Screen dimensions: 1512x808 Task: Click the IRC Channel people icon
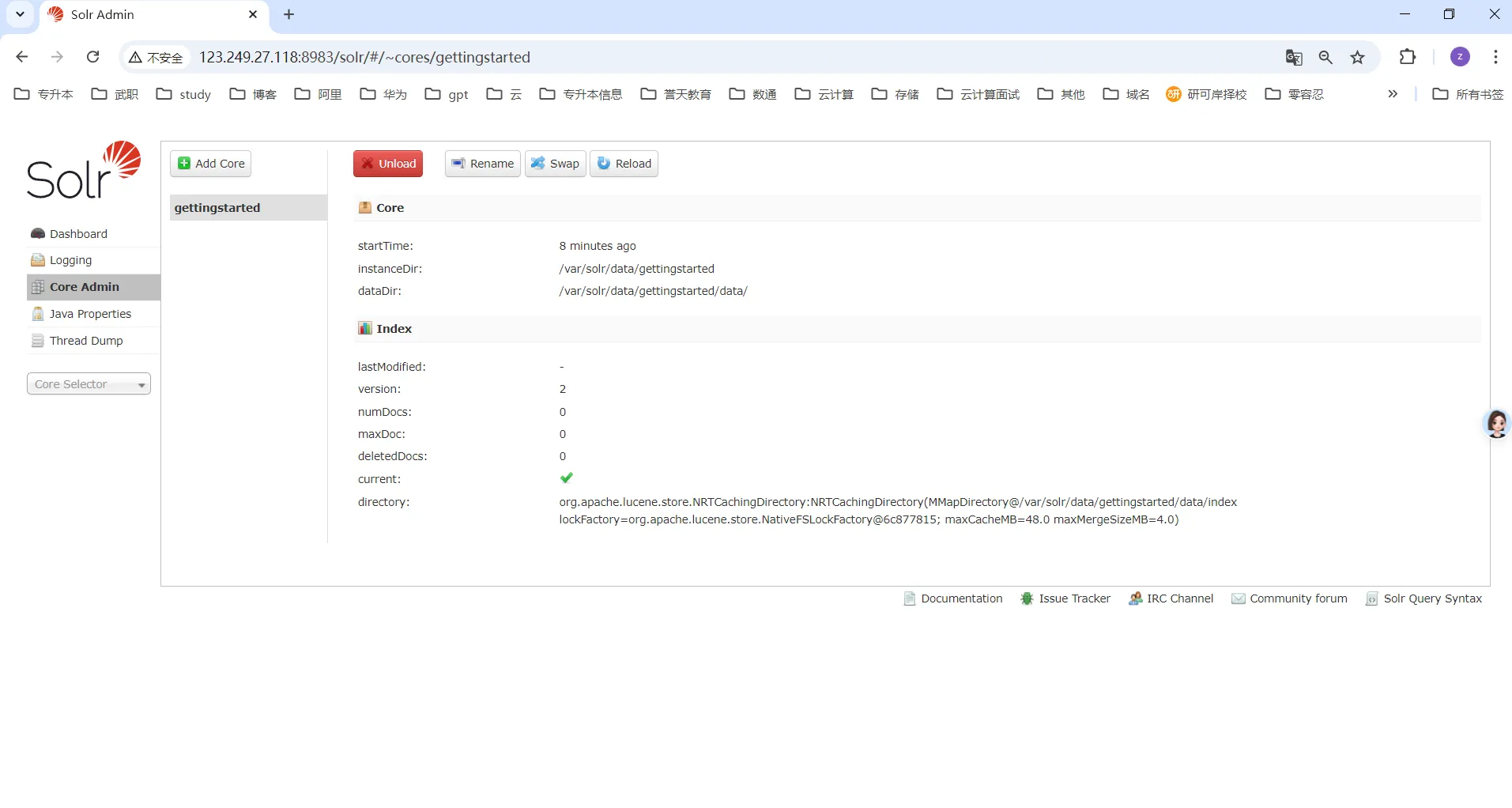point(1135,598)
